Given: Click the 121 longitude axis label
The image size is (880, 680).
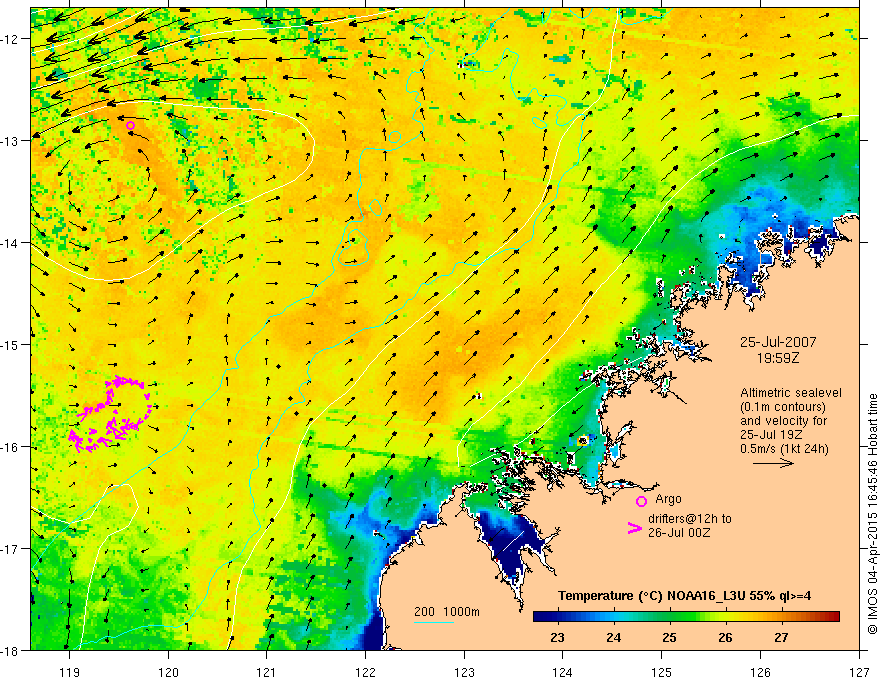Looking at the screenshot, I should click(267, 673).
